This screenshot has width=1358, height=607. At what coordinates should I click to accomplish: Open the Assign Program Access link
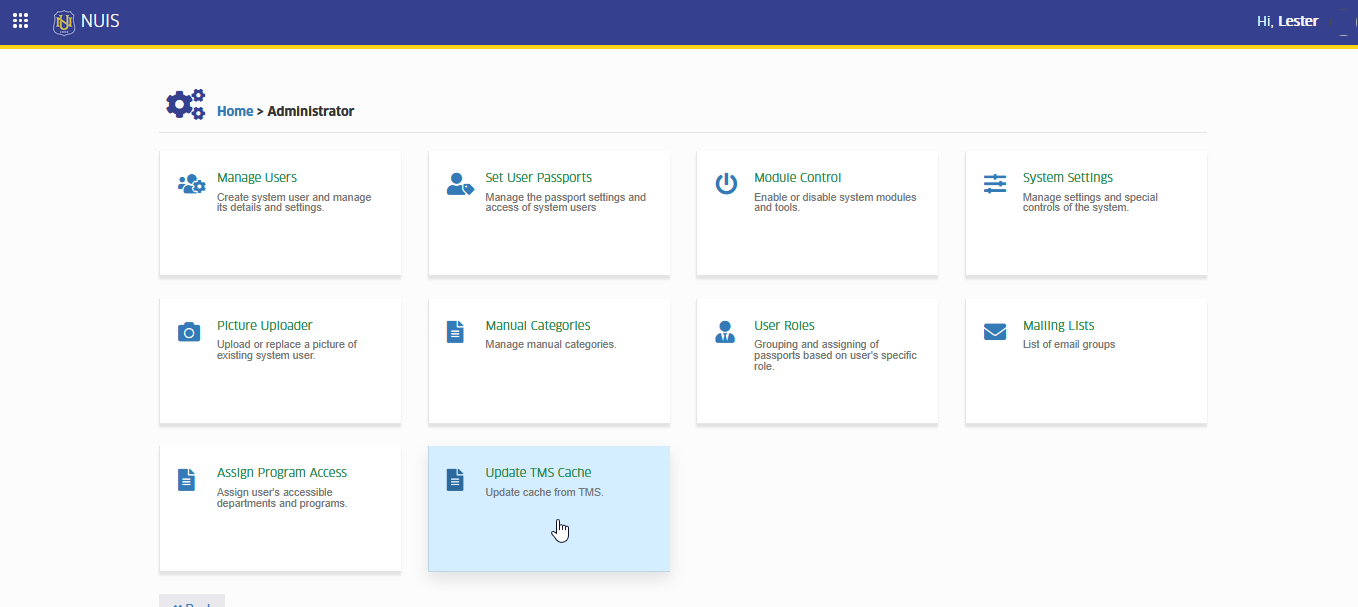282,473
